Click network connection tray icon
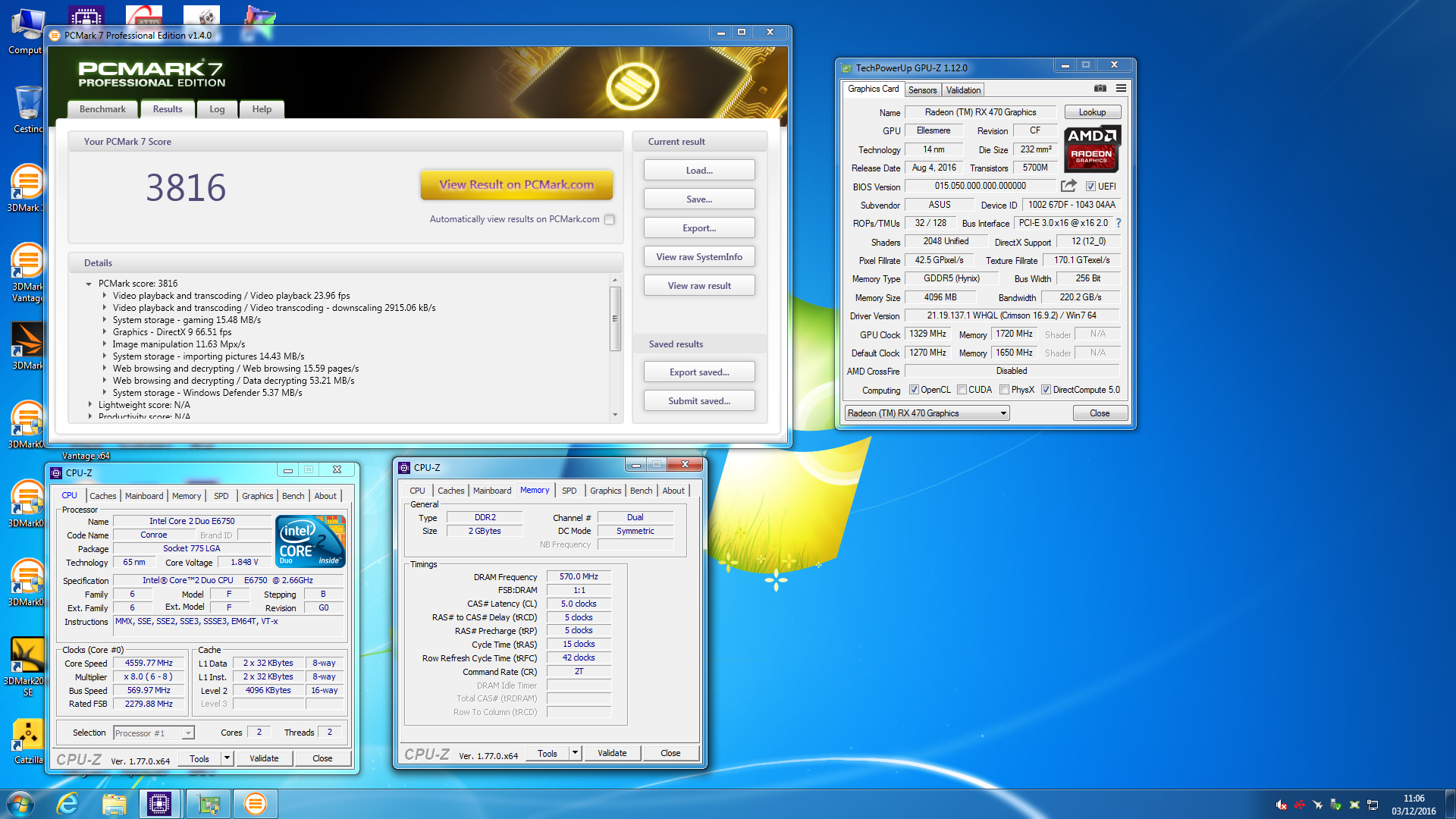 pyautogui.click(x=1373, y=805)
